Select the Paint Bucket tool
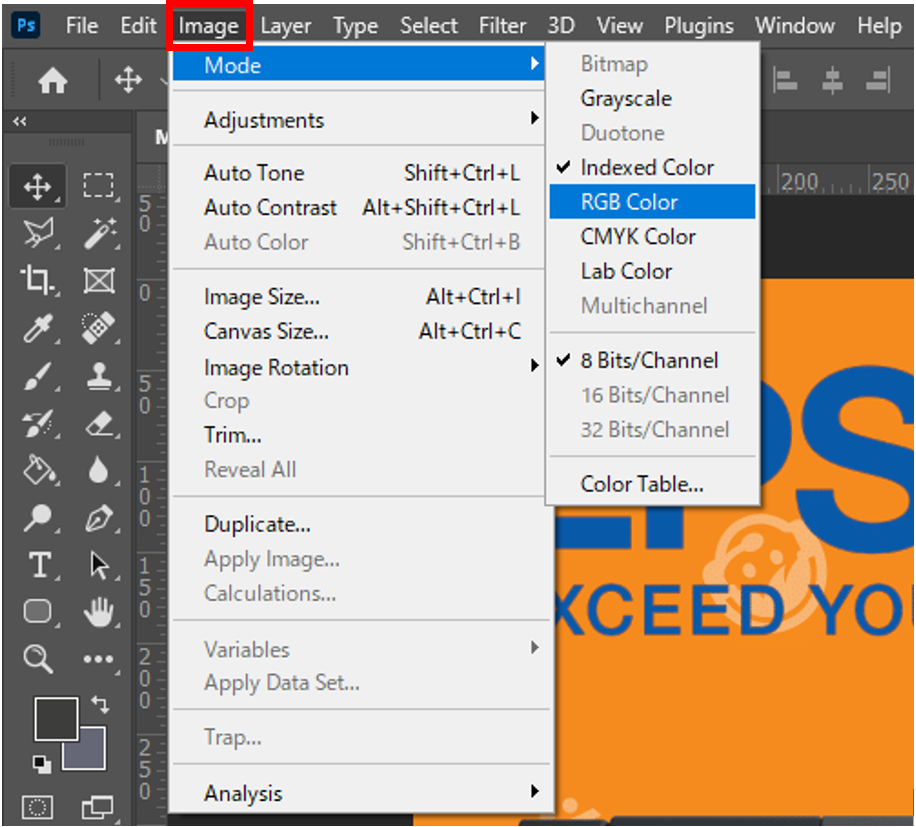916x827 pixels. point(38,470)
